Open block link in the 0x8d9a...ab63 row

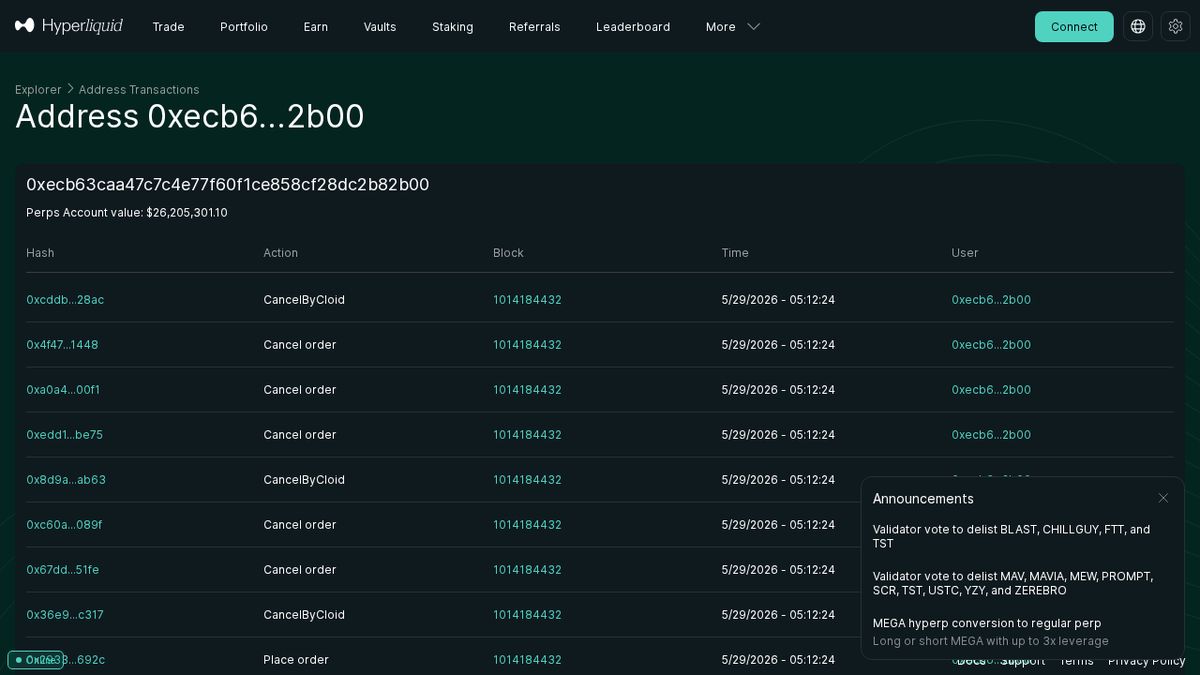point(527,480)
